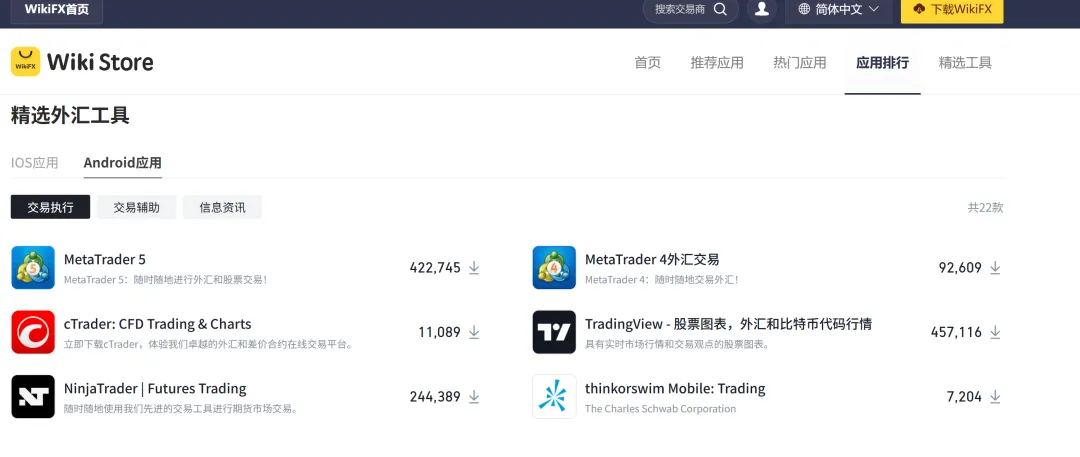Click the 下载WikiFX button
This screenshot has width=1080, height=457.
coord(952,10)
